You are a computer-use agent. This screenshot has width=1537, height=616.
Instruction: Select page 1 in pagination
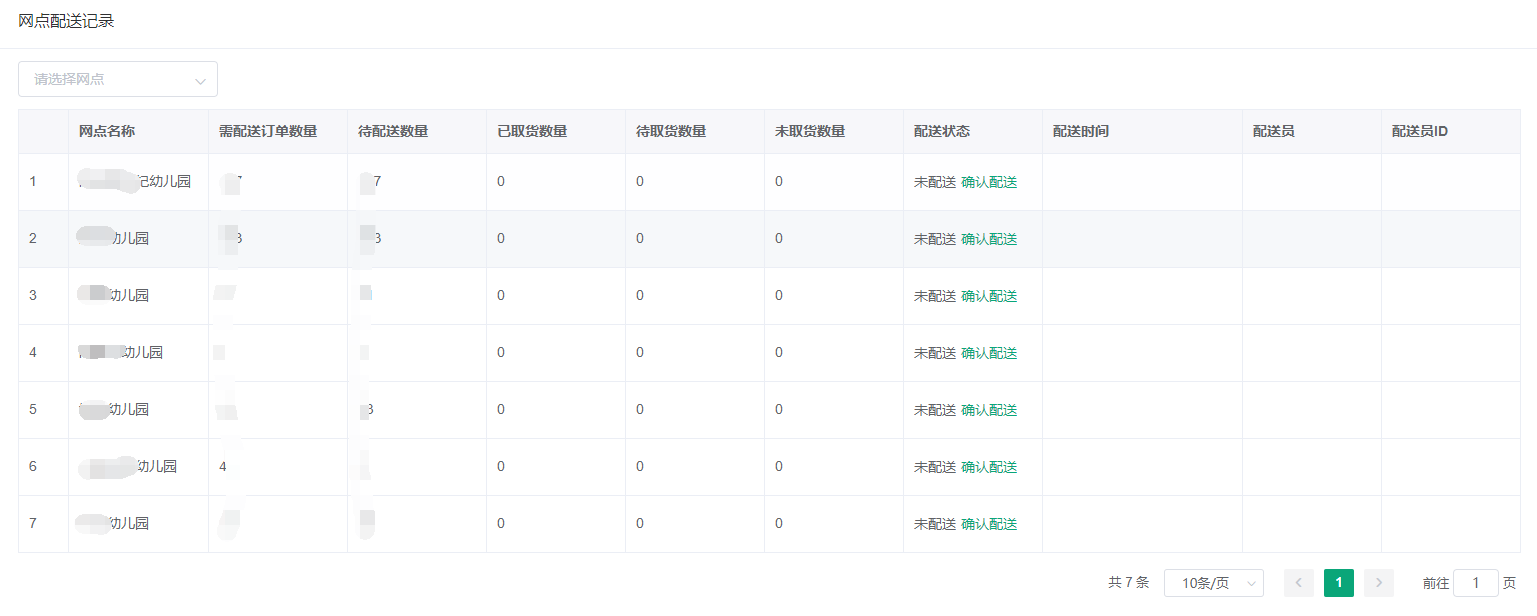click(x=1339, y=583)
